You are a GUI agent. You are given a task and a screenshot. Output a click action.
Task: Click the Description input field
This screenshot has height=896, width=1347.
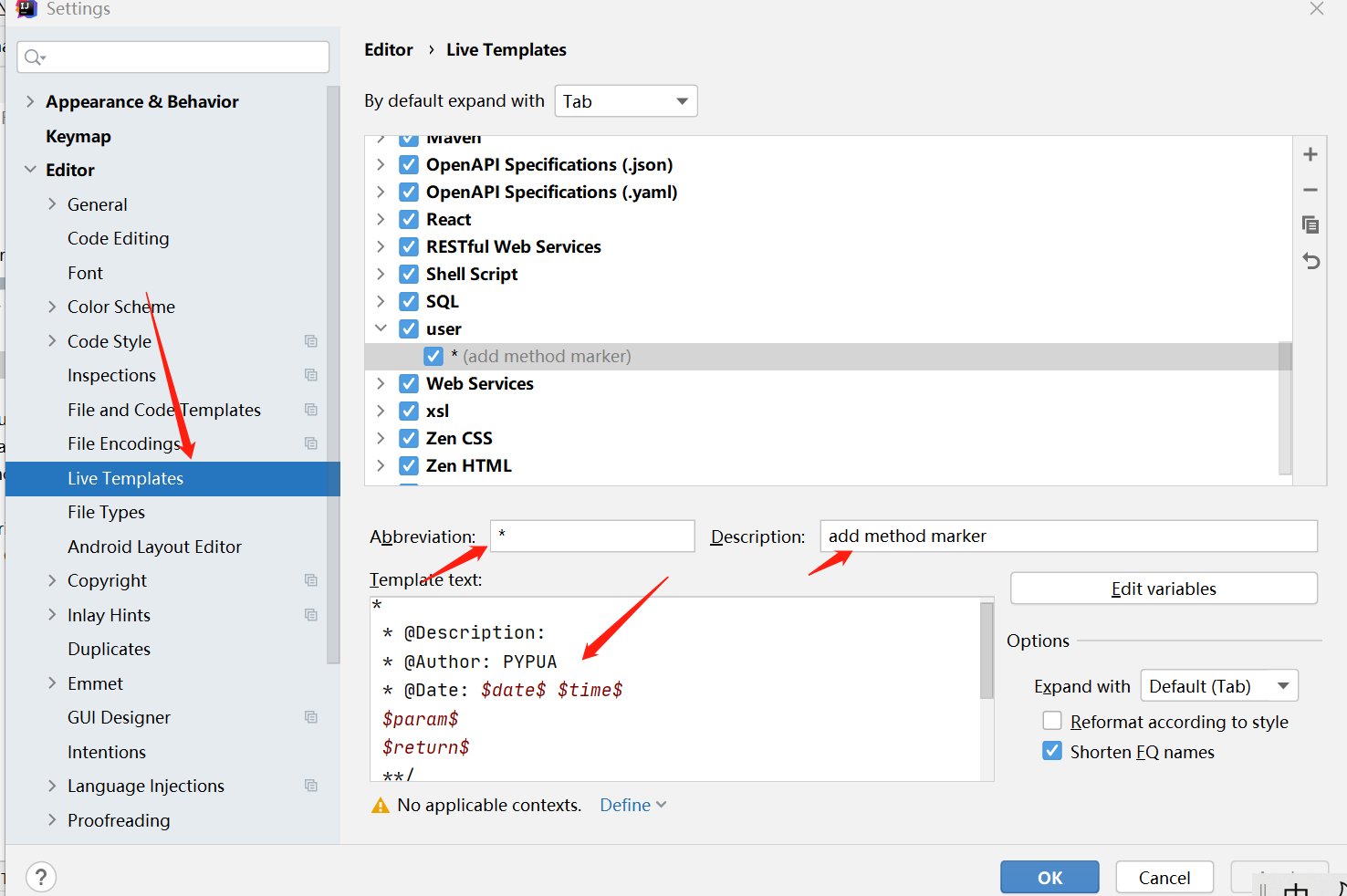1068,537
